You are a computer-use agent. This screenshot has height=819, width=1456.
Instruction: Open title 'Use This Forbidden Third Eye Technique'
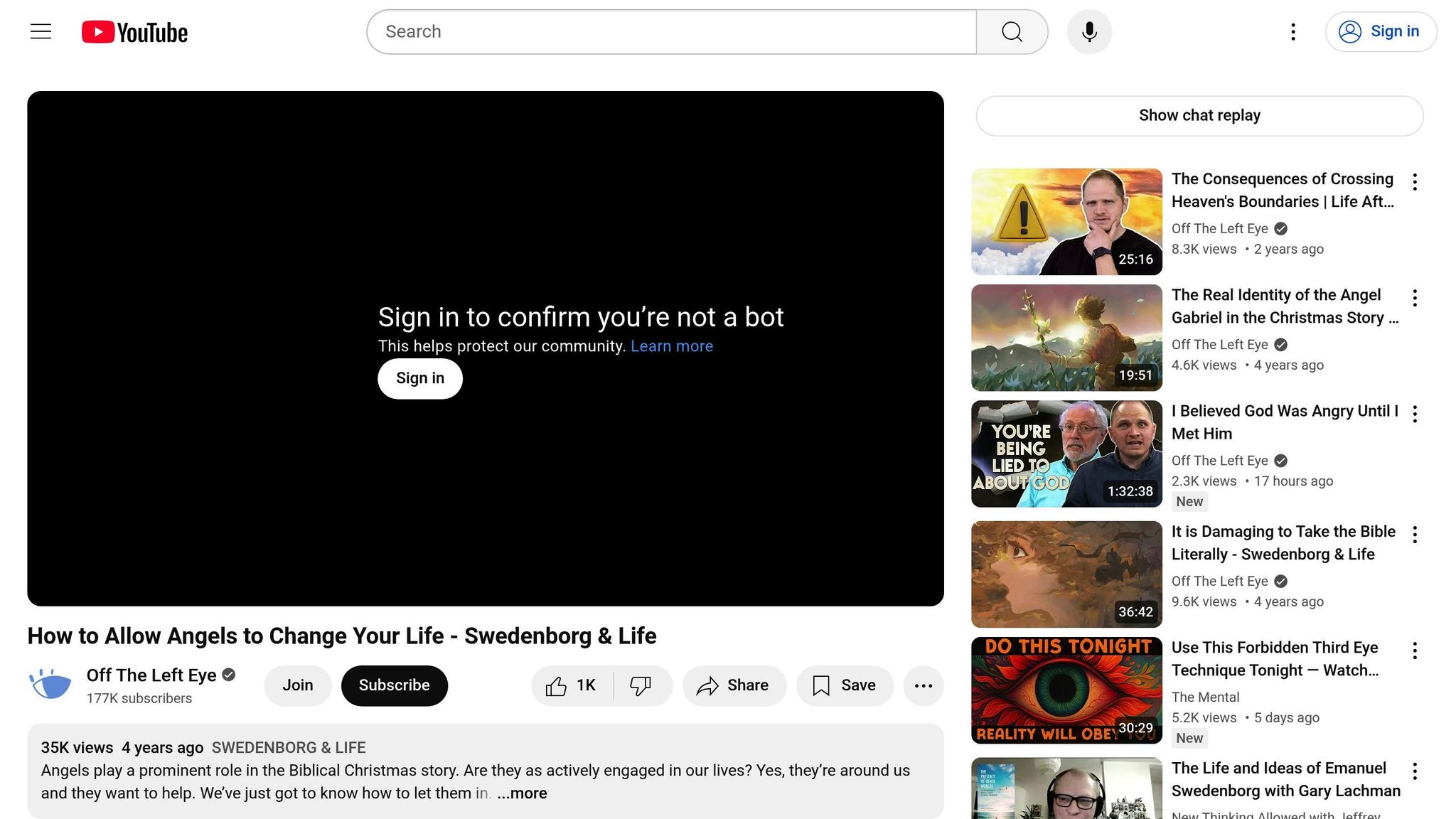(1275, 659)
